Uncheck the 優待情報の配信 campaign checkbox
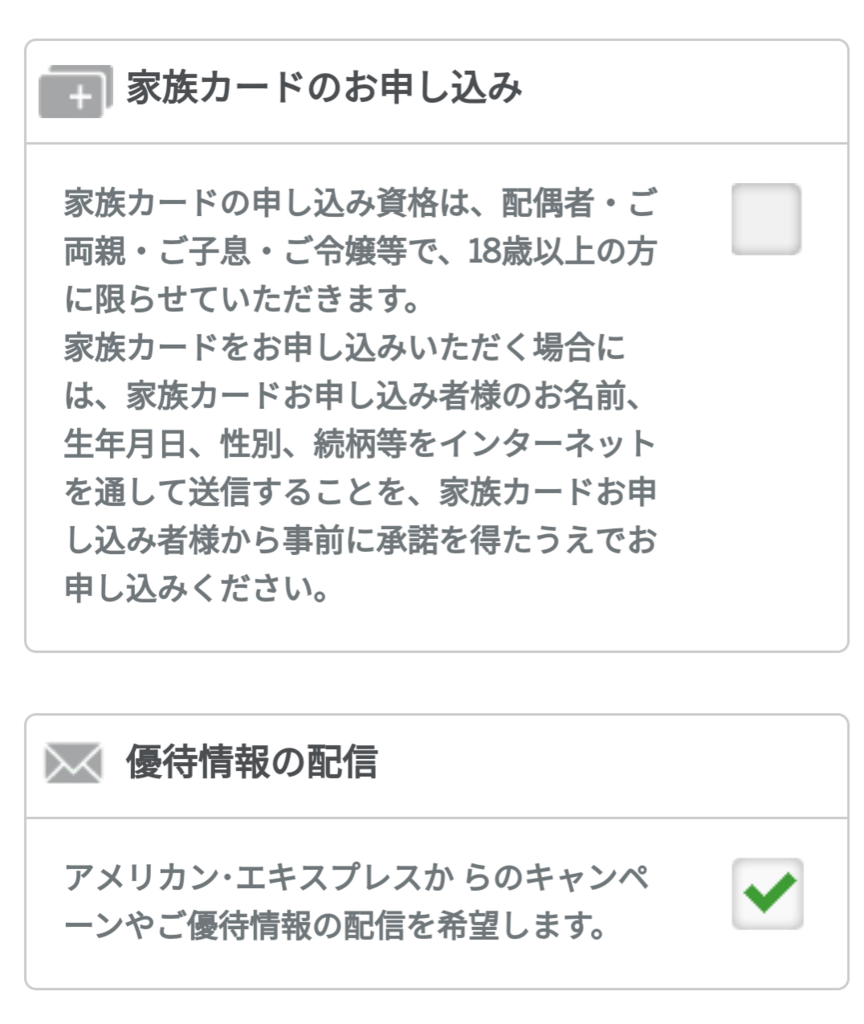The image size is (864, 1024). point(767,893)
